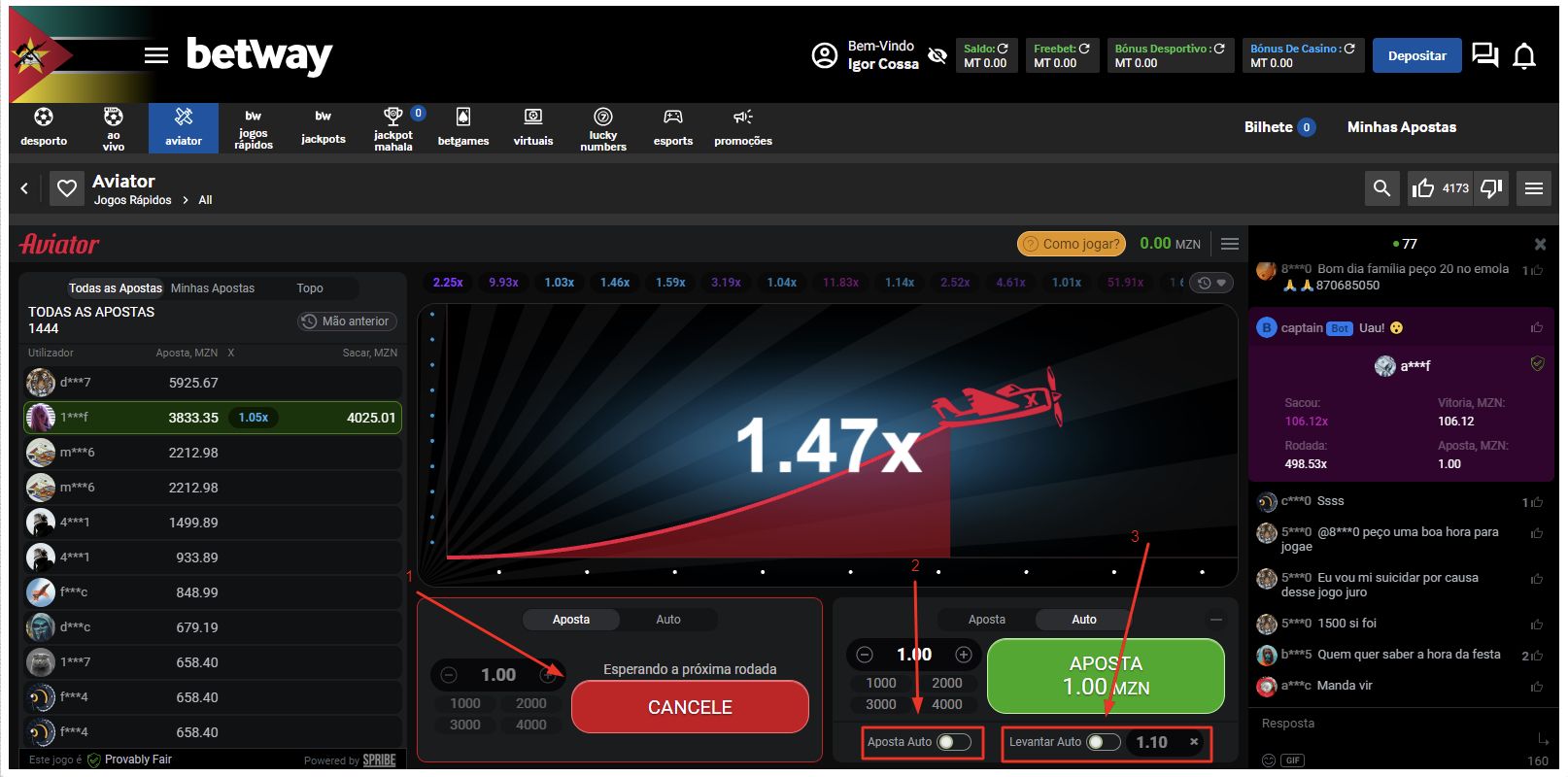Click the 51.91x round history multiplier
Image resolution: width=1568 pixels, height=777 pixels.
[x=1125, y=283]
